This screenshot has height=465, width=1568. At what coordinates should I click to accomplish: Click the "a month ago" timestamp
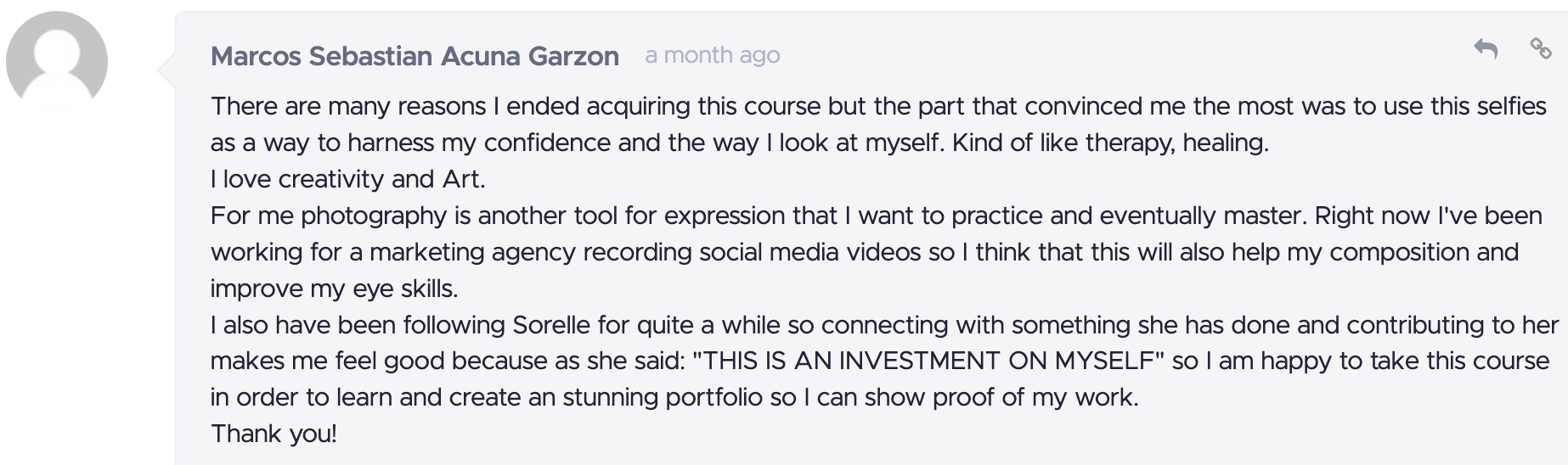[712, 55]
